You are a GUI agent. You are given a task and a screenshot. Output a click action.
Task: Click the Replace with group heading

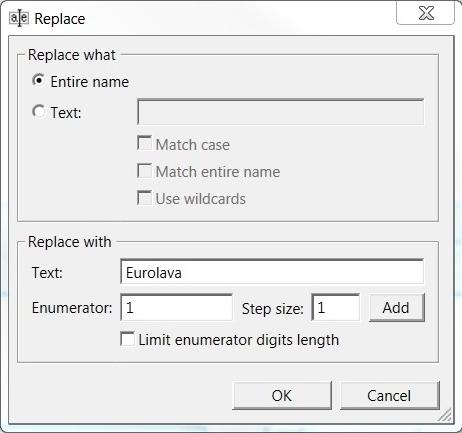click(70, 242)
